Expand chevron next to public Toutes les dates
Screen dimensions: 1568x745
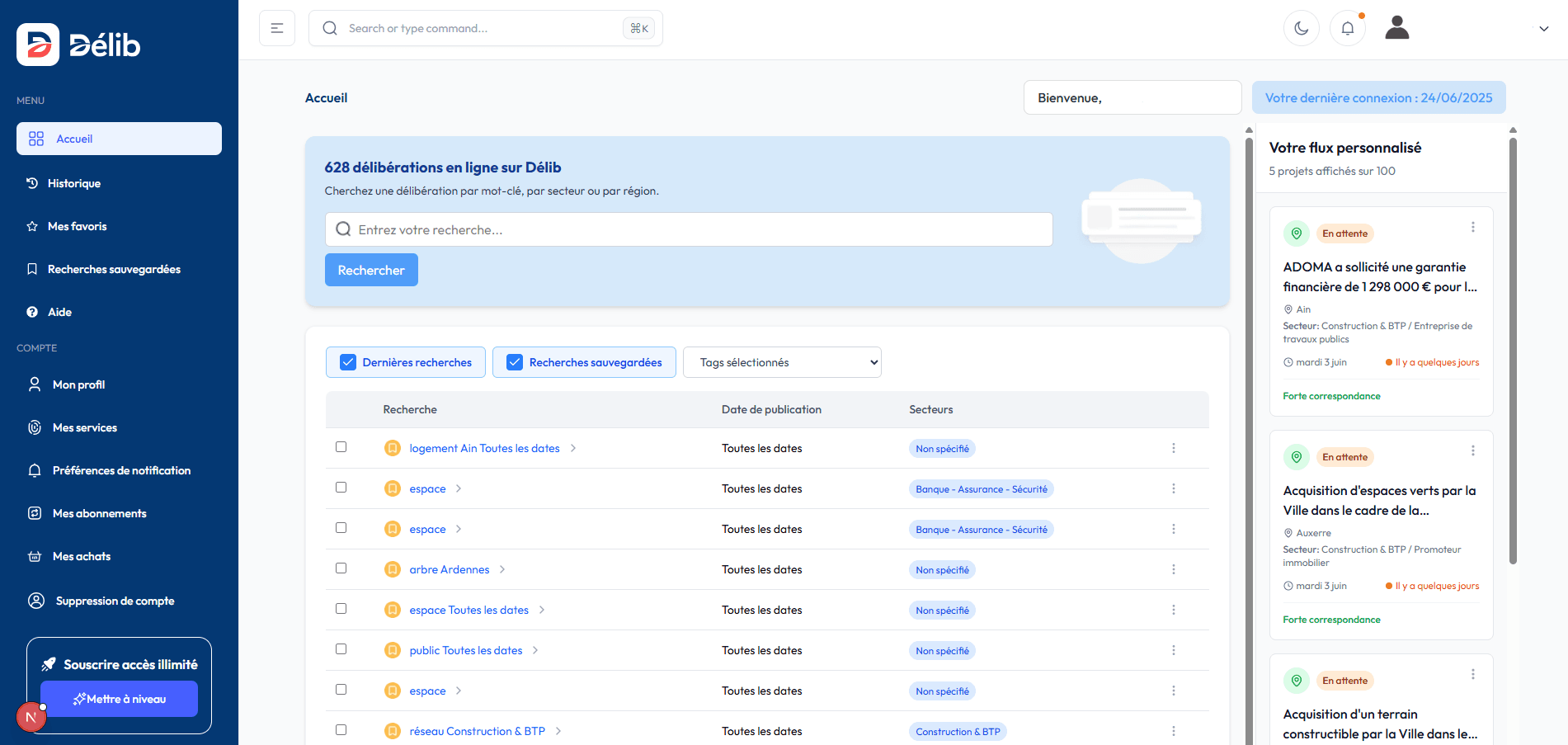click(535, 650)
